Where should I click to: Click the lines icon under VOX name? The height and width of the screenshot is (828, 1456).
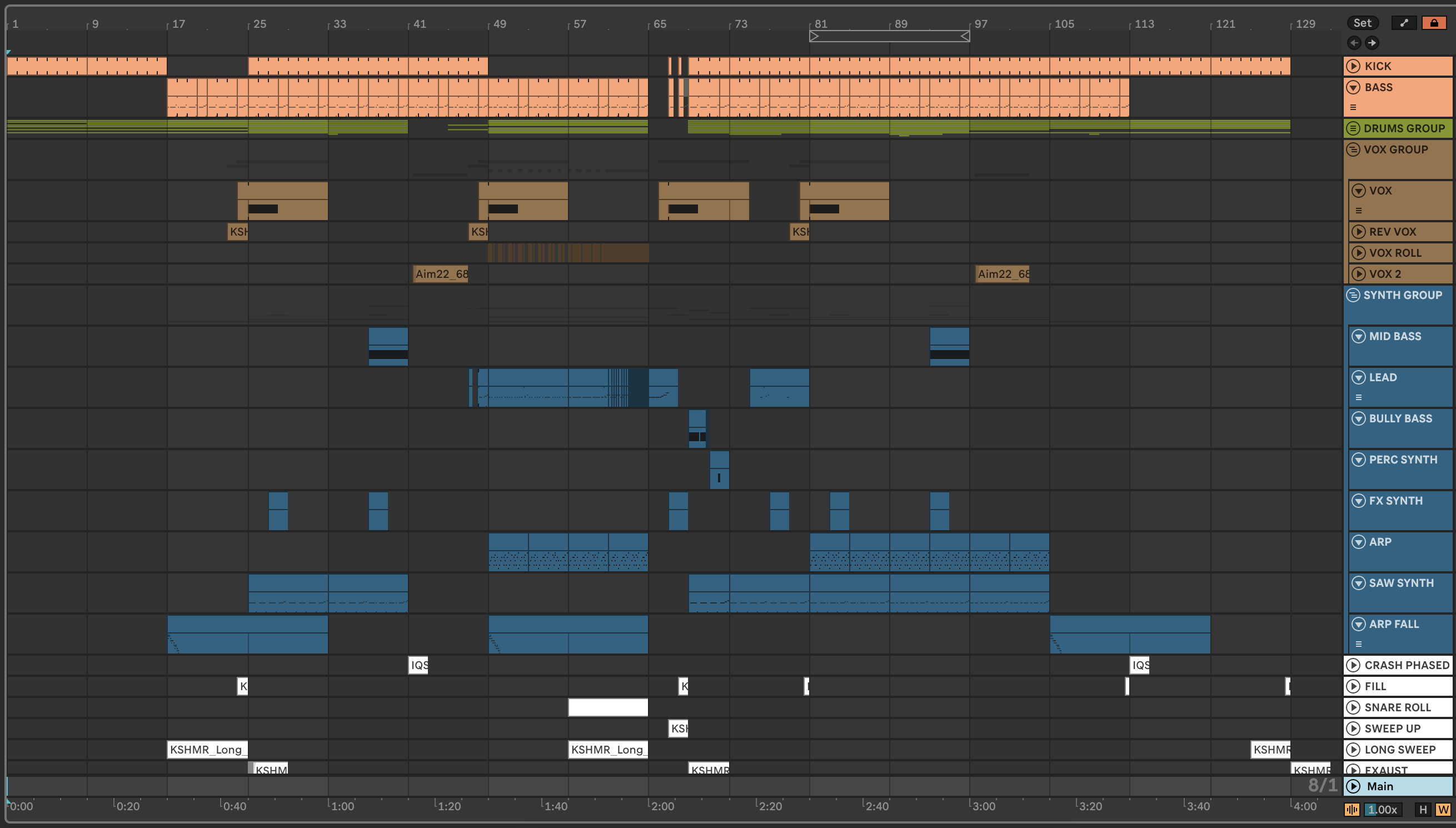[1359, 211]
